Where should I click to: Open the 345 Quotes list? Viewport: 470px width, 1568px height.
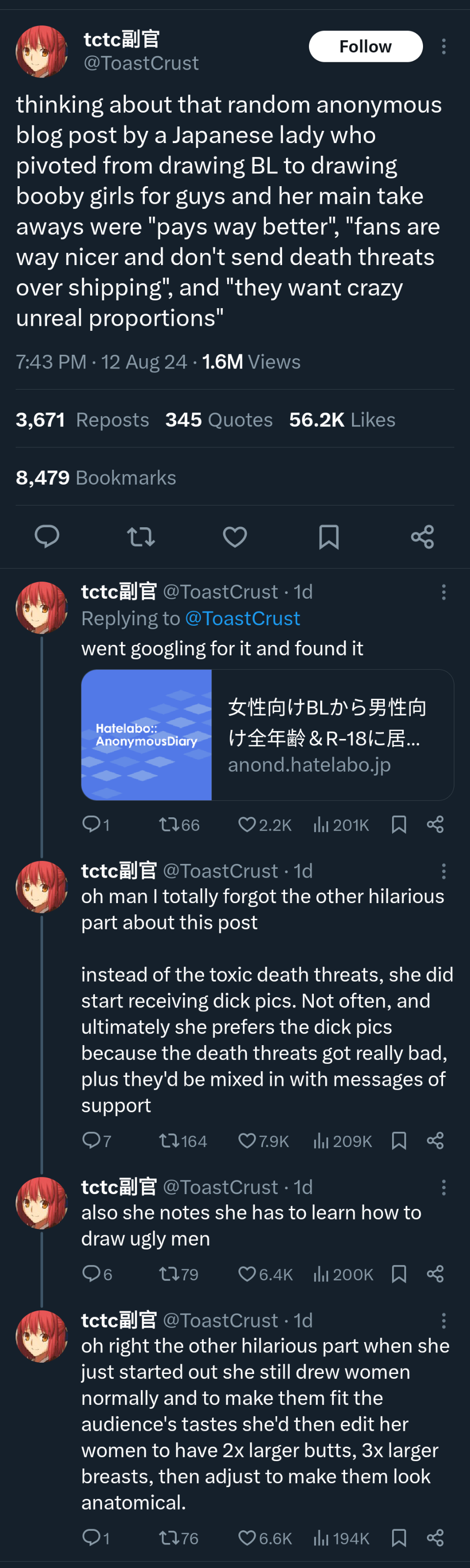click(x=219, y=419)
